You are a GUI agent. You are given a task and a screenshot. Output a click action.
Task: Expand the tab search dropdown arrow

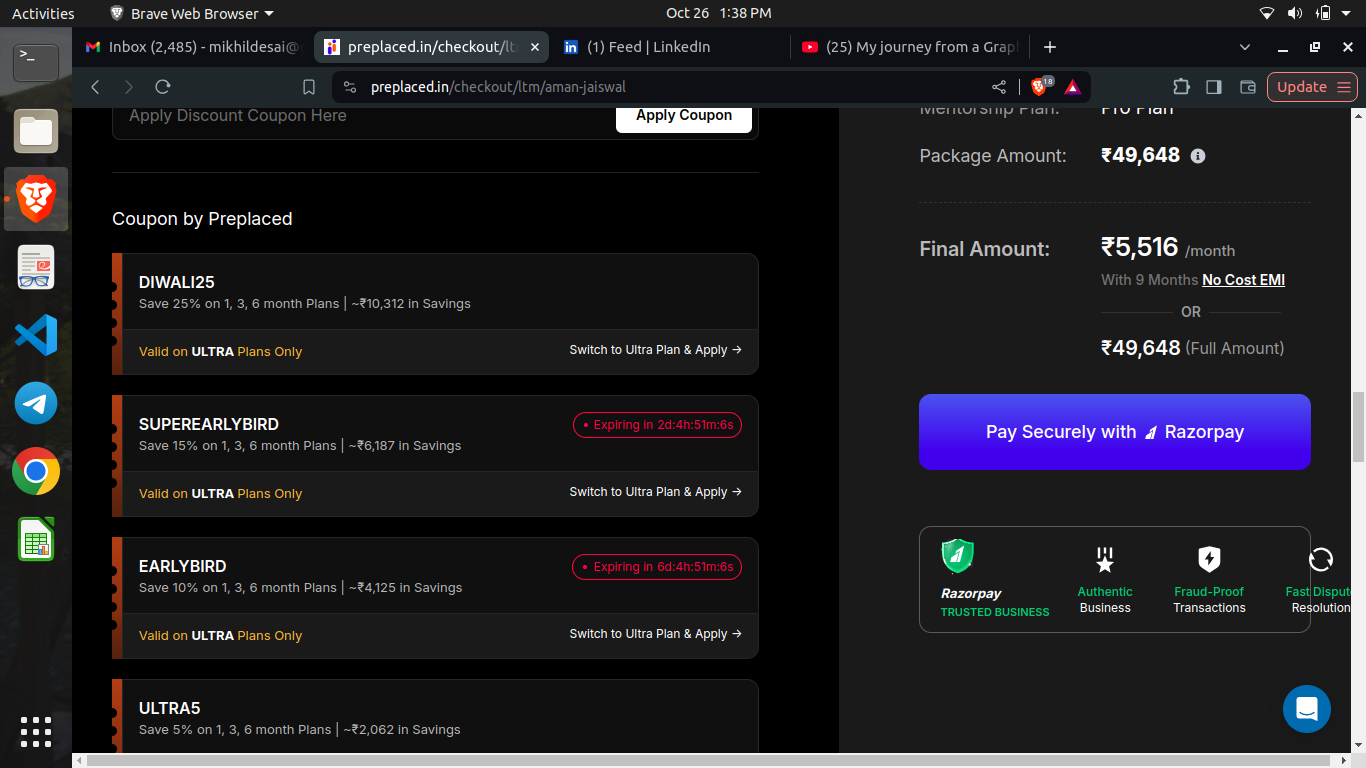(1245, 47)
